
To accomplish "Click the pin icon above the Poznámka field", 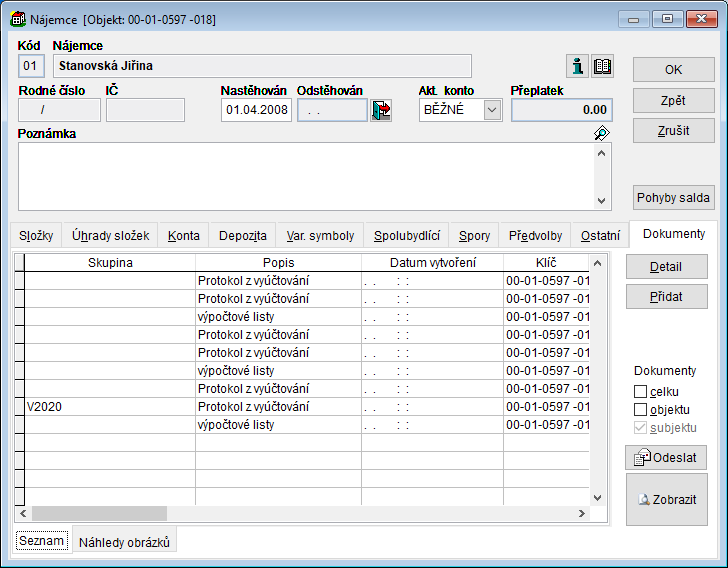I will pos(601,133).
